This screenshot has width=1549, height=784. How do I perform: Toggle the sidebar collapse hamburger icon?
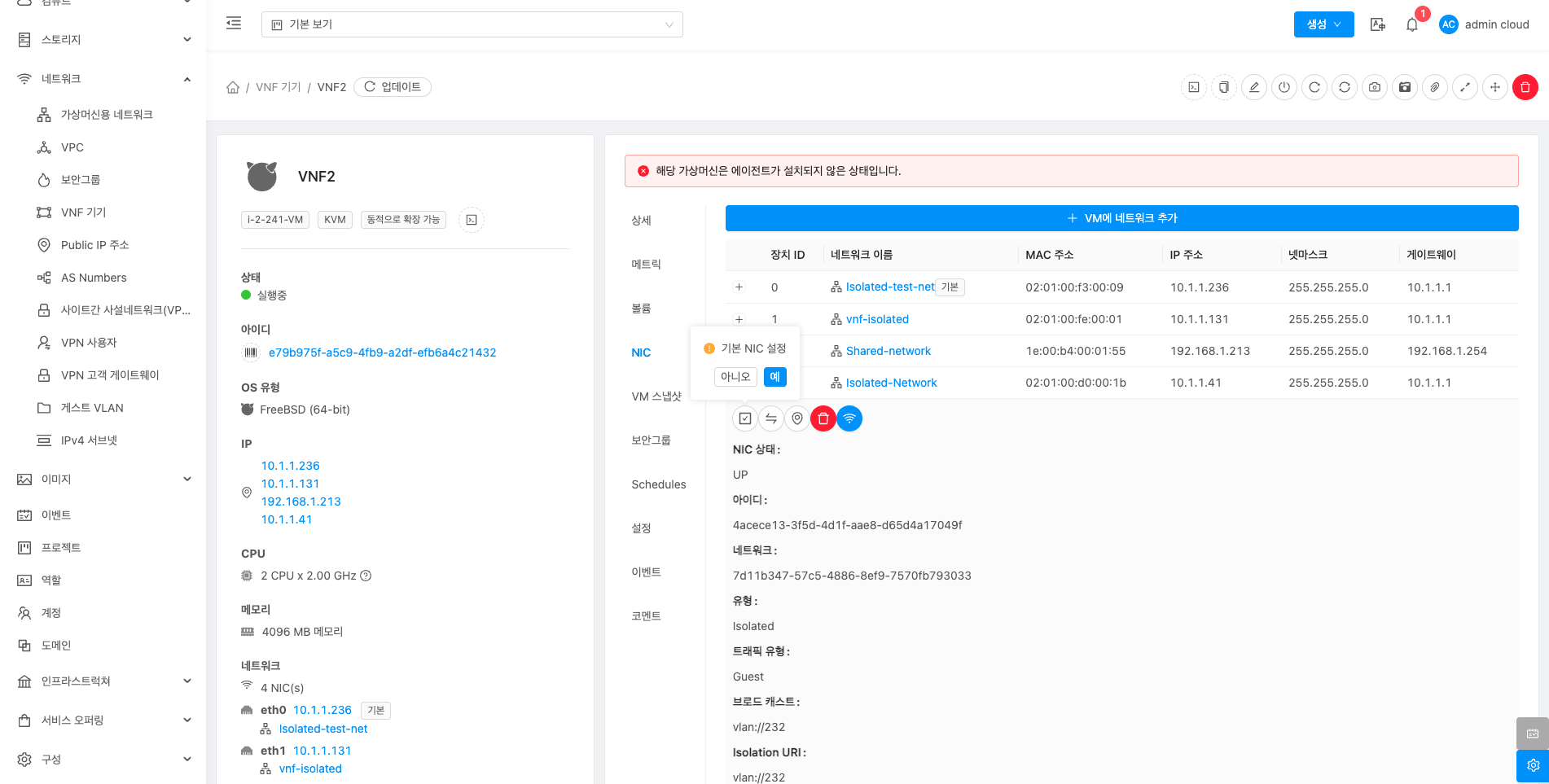pyautogui.click(x=234, y=24)
